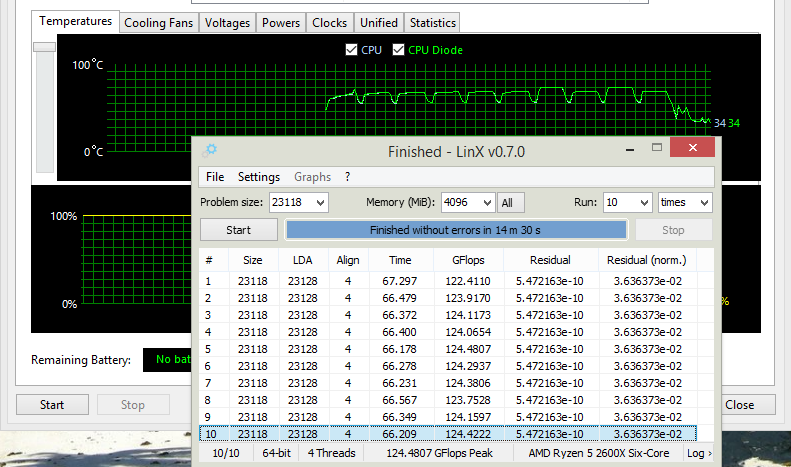Viewport: 791px width, 467px height.
Task: Open the LinX Settings menu
Action: (x=259, y=177)
